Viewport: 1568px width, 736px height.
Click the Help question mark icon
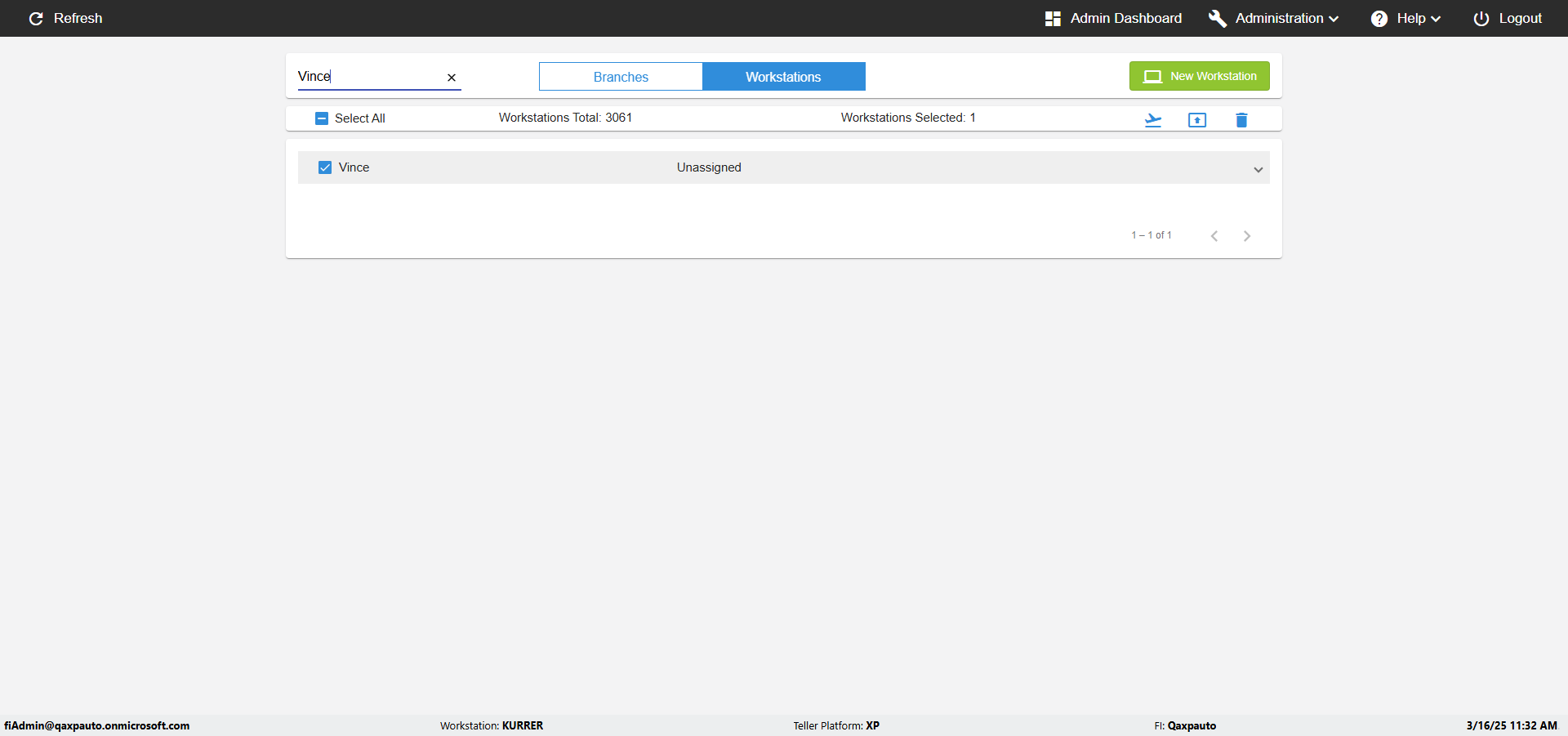point(1379,19)
